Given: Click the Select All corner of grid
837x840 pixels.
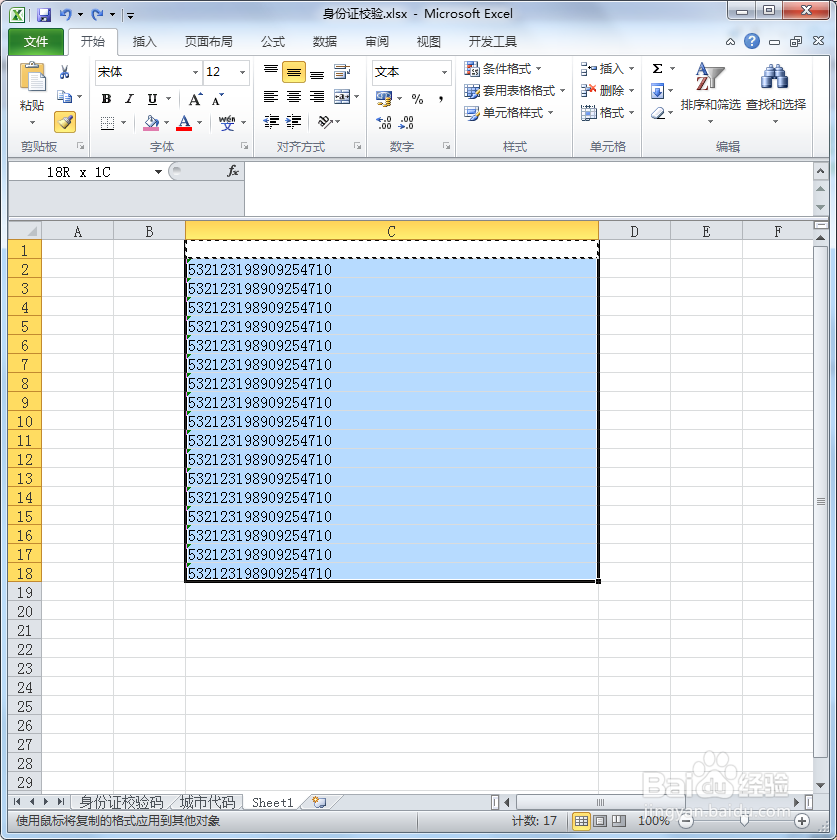Looking at the screenshot, I should (x=25, y=231).
